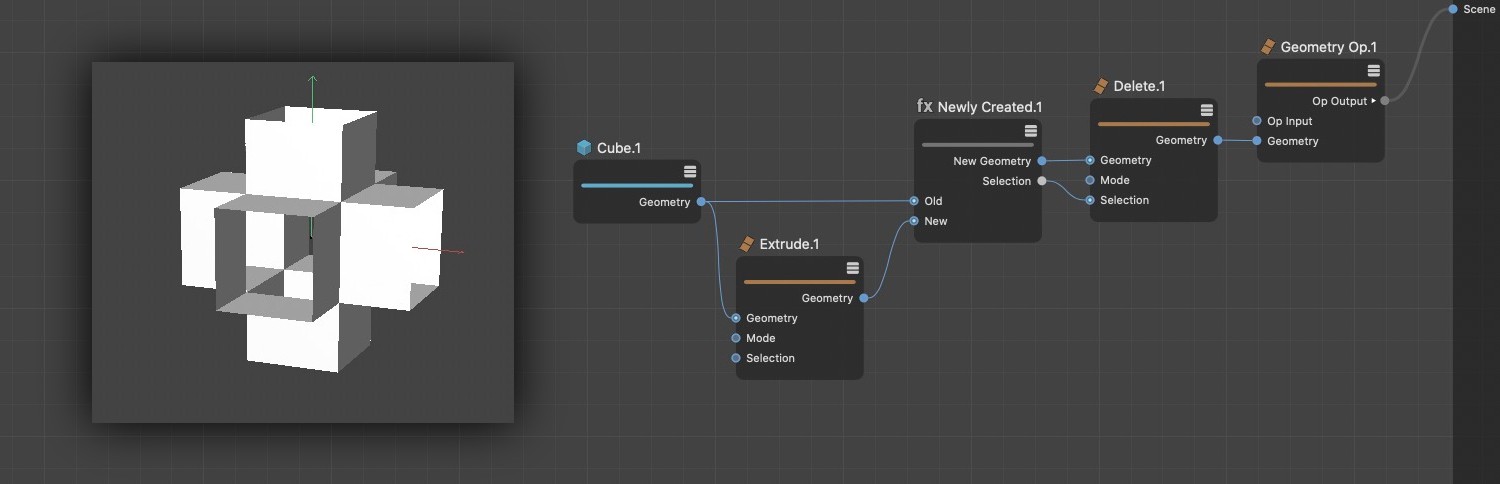This screenshot has height=484, width=1500.
Task: Open the Cube.1 node menu icon
Action: 690,172
